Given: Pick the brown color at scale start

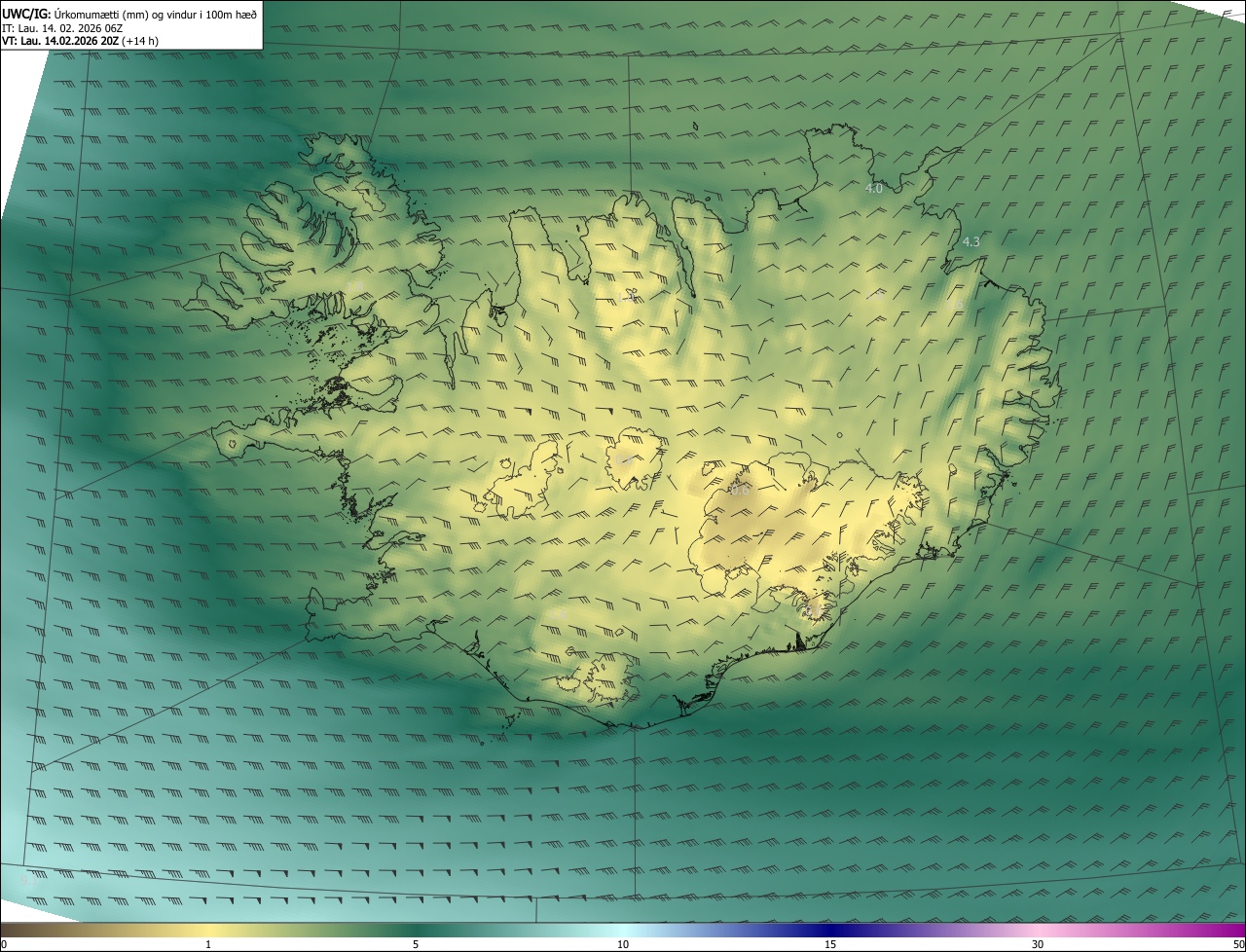Looking at the screenshot, I should coord(10,930).
